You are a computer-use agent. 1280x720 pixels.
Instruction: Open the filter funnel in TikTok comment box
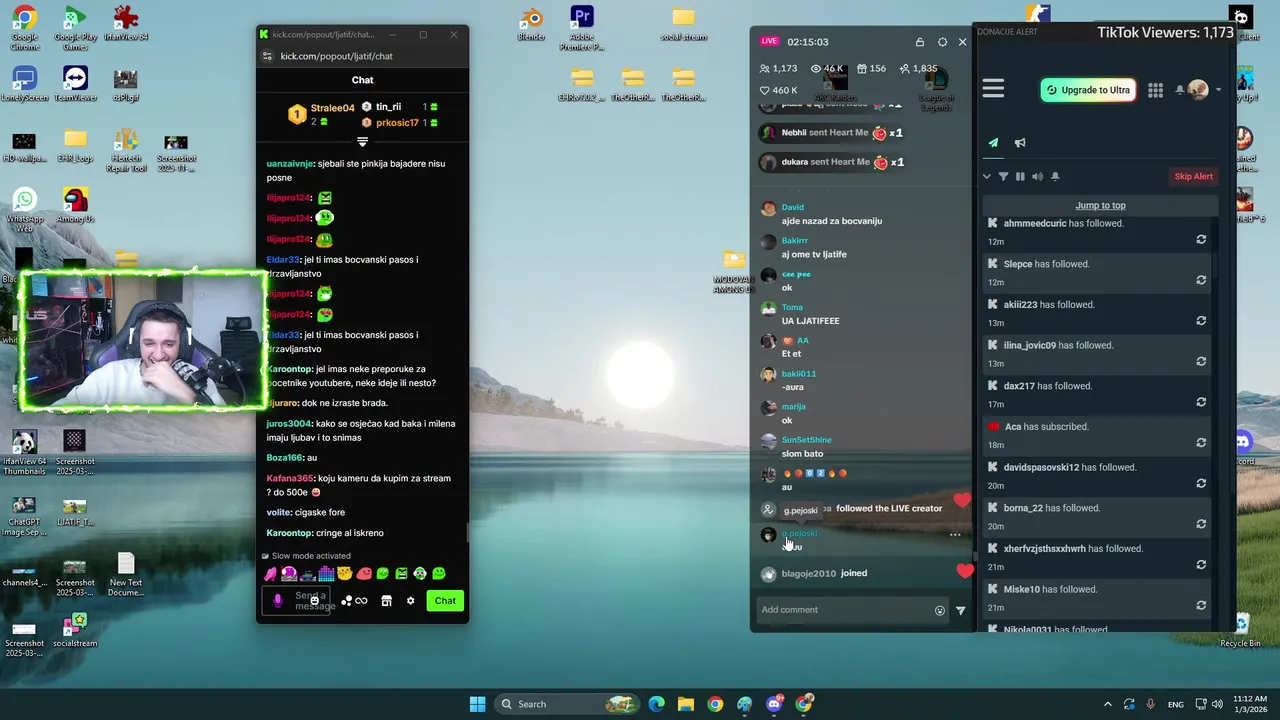coord(961,610)
